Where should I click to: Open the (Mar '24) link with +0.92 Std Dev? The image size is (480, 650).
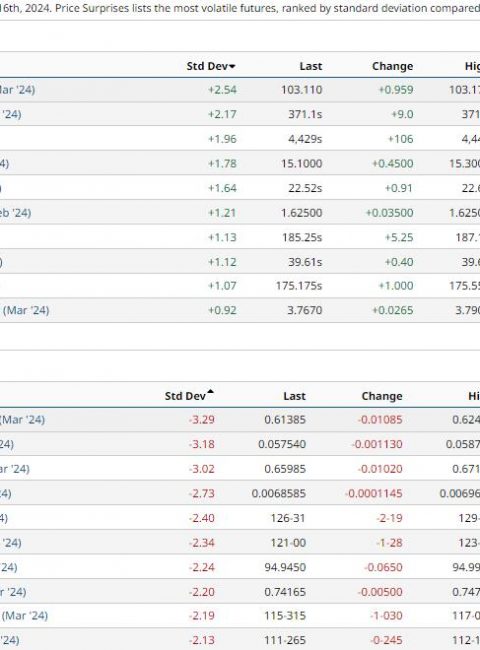point(25,310)
